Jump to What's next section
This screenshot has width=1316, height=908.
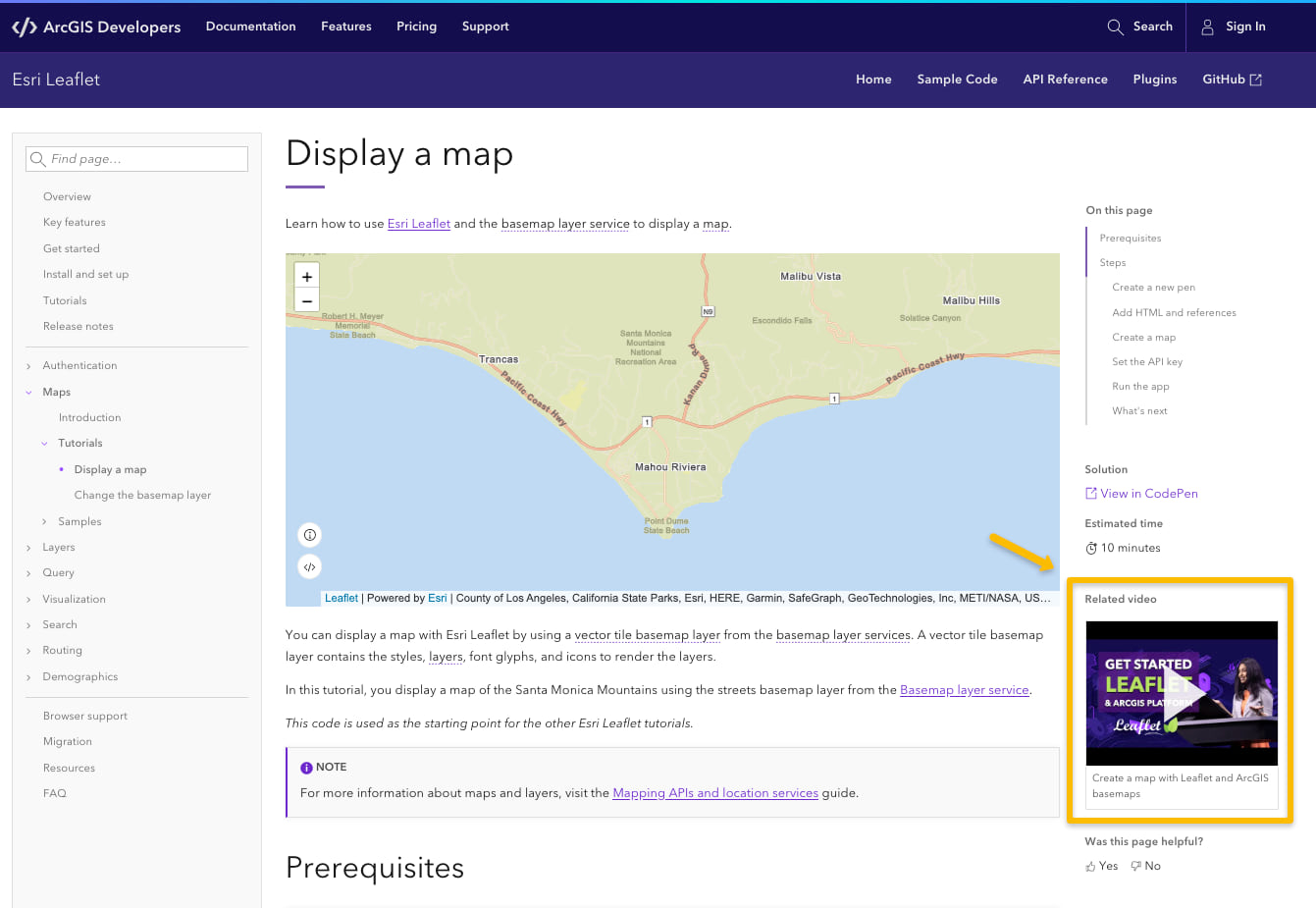click(x=1139, y=411)
